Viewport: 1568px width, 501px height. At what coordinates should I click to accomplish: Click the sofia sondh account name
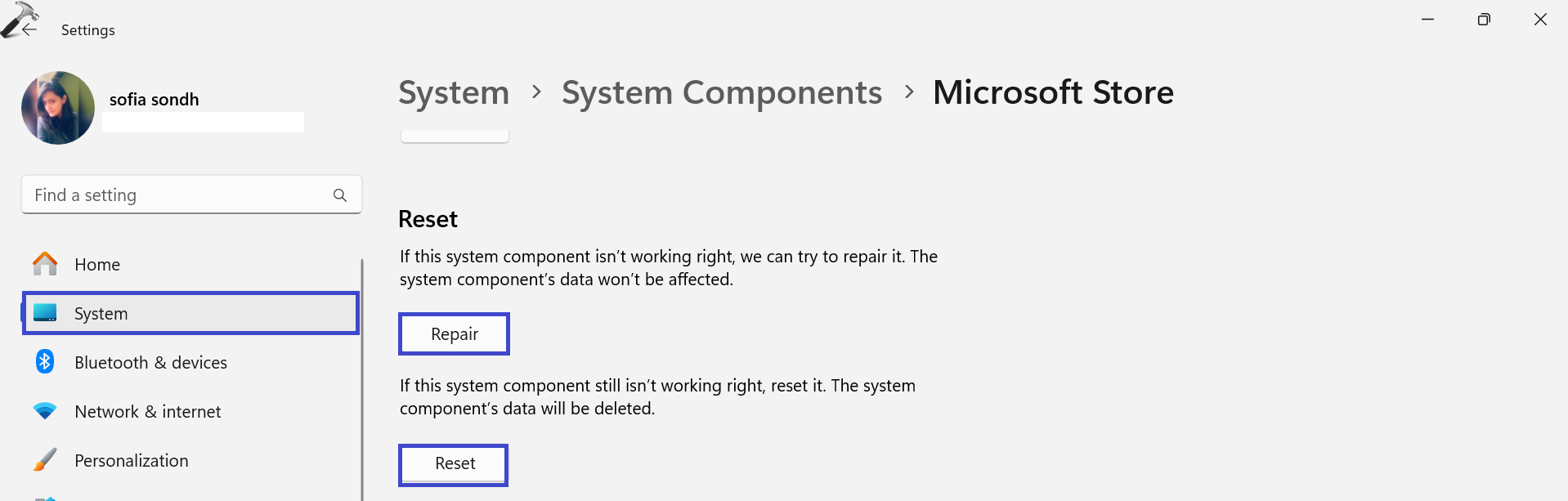point(155,100)
